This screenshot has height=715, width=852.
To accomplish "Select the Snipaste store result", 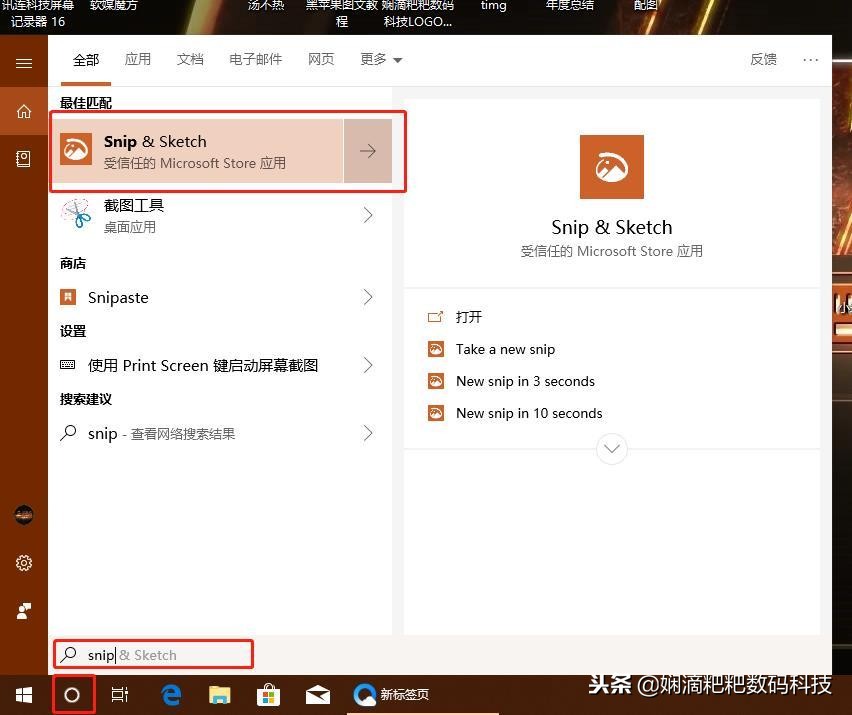I will point(220,297).
